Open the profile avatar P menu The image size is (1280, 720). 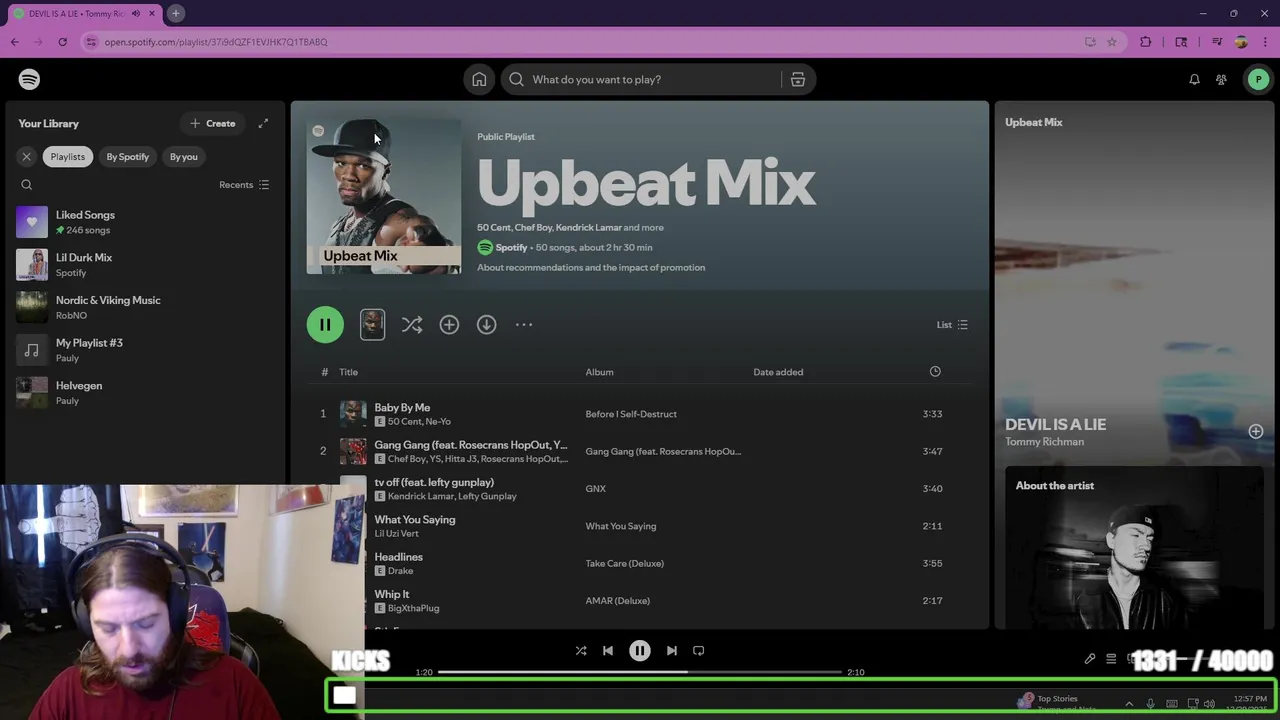click(1258, 79)
